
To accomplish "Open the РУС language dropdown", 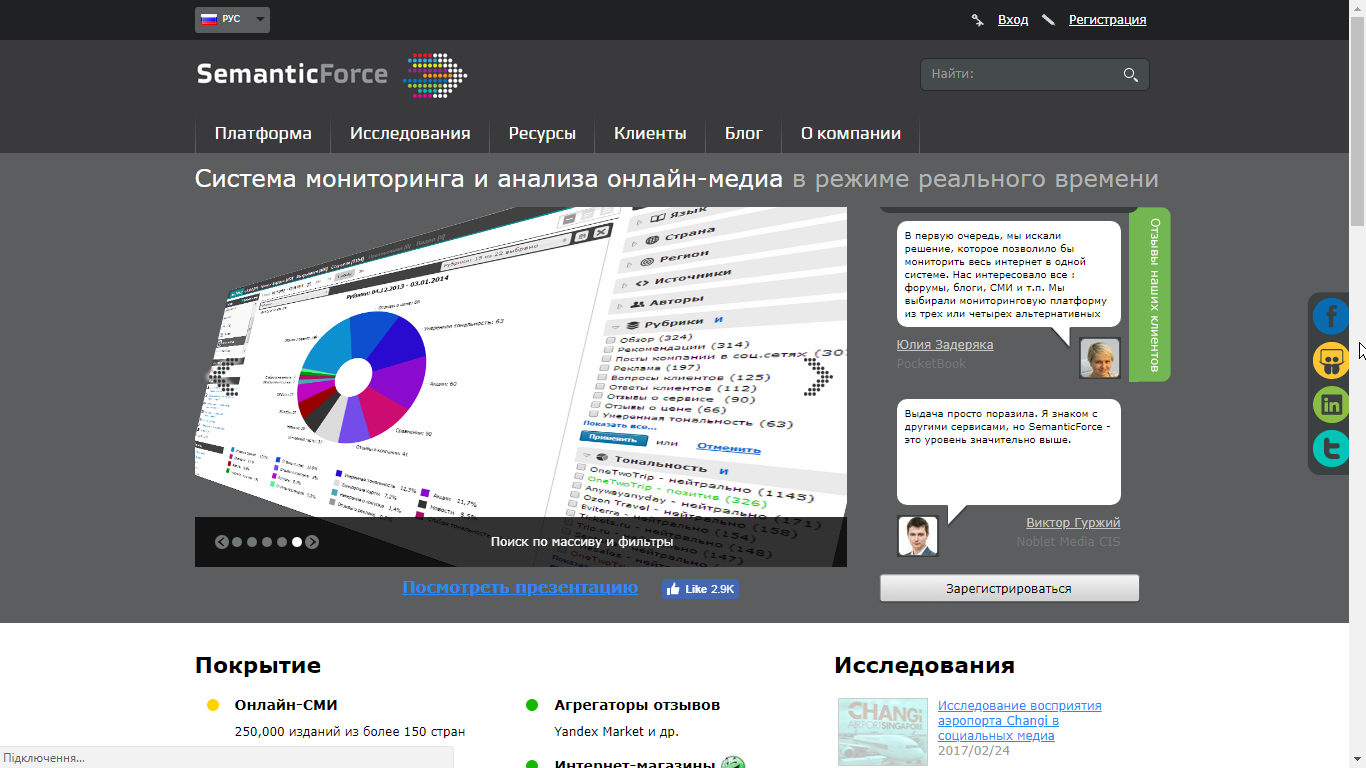I will (x=232, y=19).
